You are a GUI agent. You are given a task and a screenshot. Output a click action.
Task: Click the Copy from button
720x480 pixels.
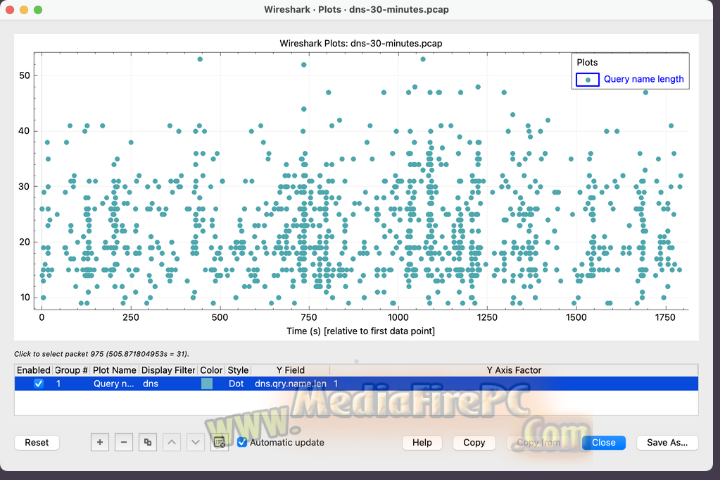pos(539,443)
